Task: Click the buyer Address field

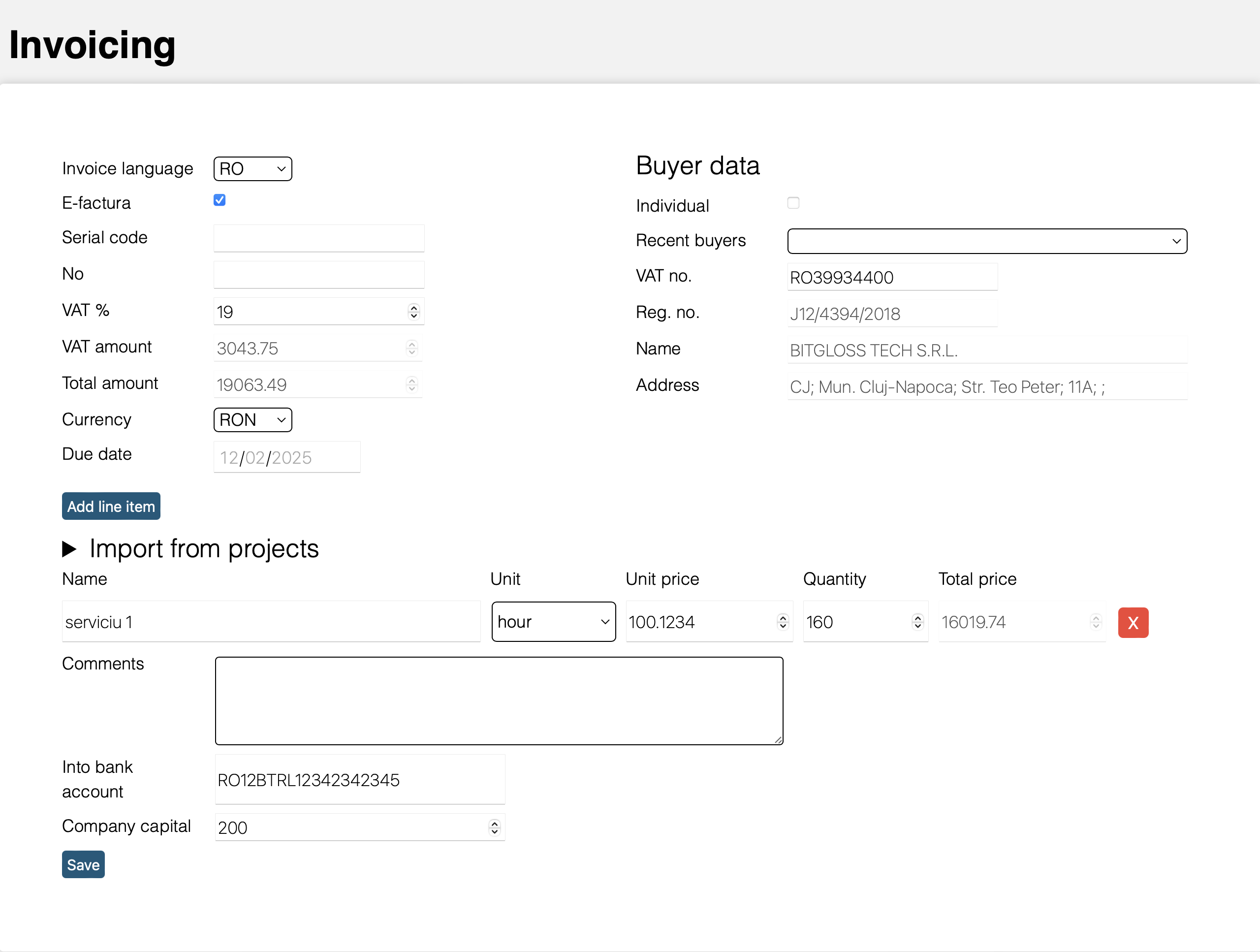Action: (986, 386)
